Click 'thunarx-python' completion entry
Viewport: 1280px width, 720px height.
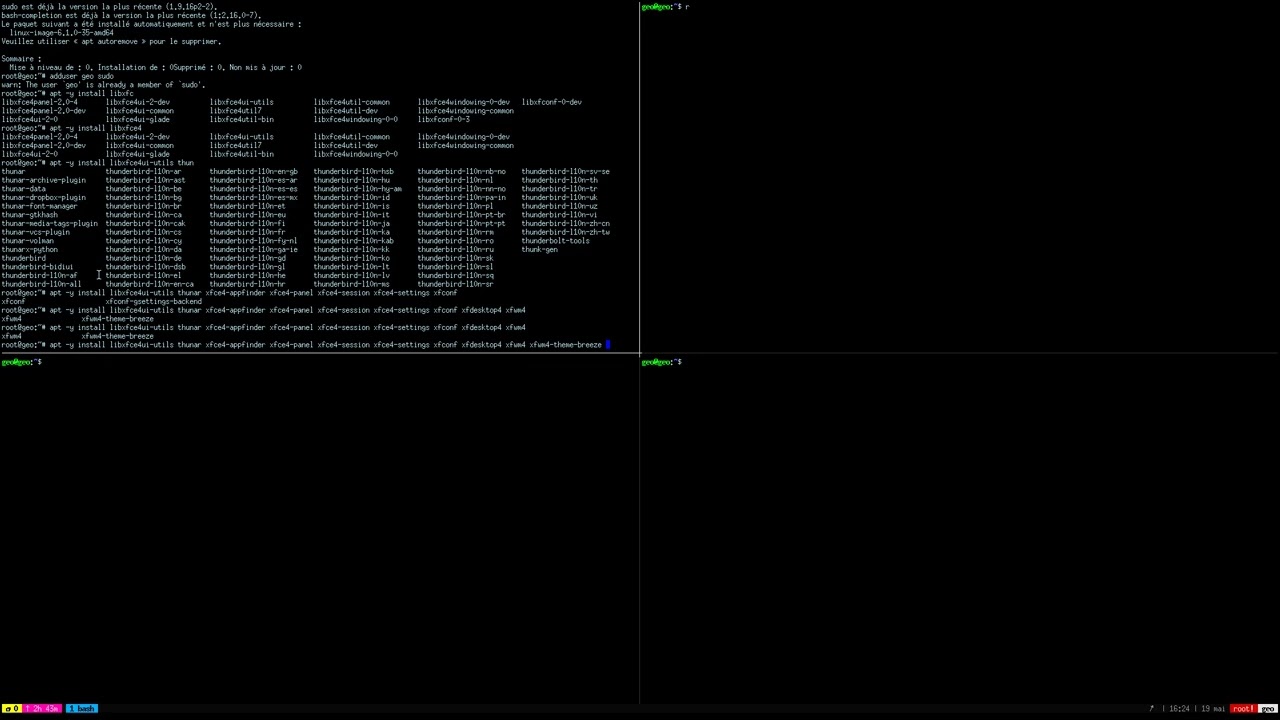point(29,250)
